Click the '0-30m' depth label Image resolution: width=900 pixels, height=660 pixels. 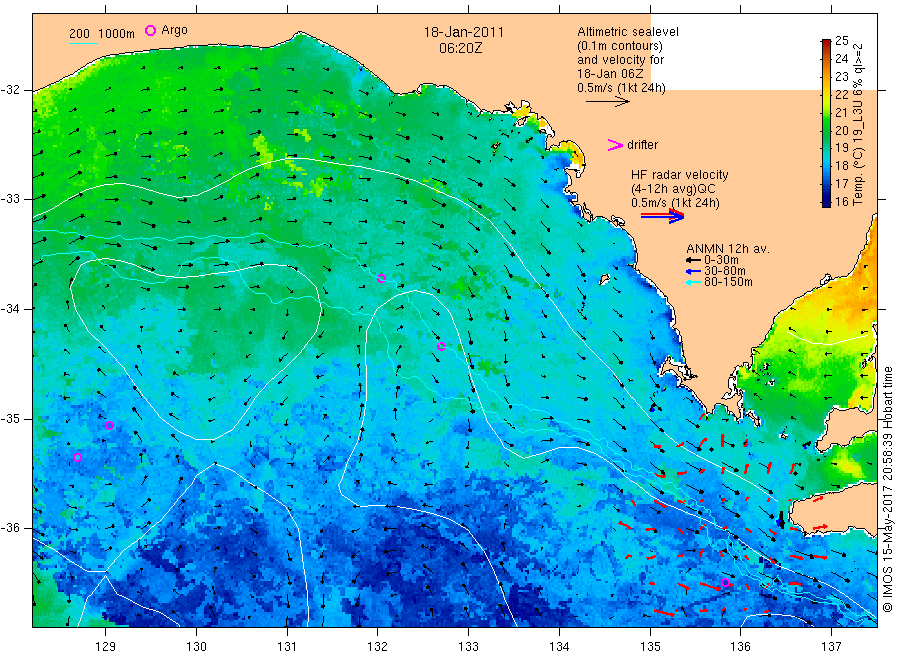tap(721, 260)
